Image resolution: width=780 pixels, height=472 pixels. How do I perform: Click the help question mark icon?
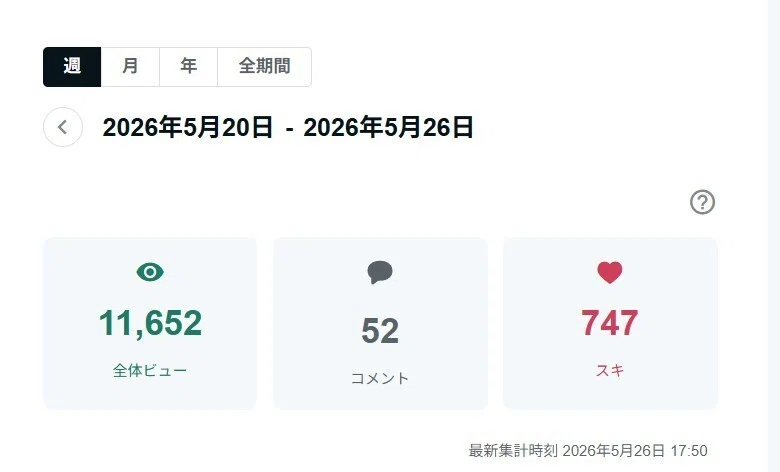pyautogui.click(x=702, y=202)
